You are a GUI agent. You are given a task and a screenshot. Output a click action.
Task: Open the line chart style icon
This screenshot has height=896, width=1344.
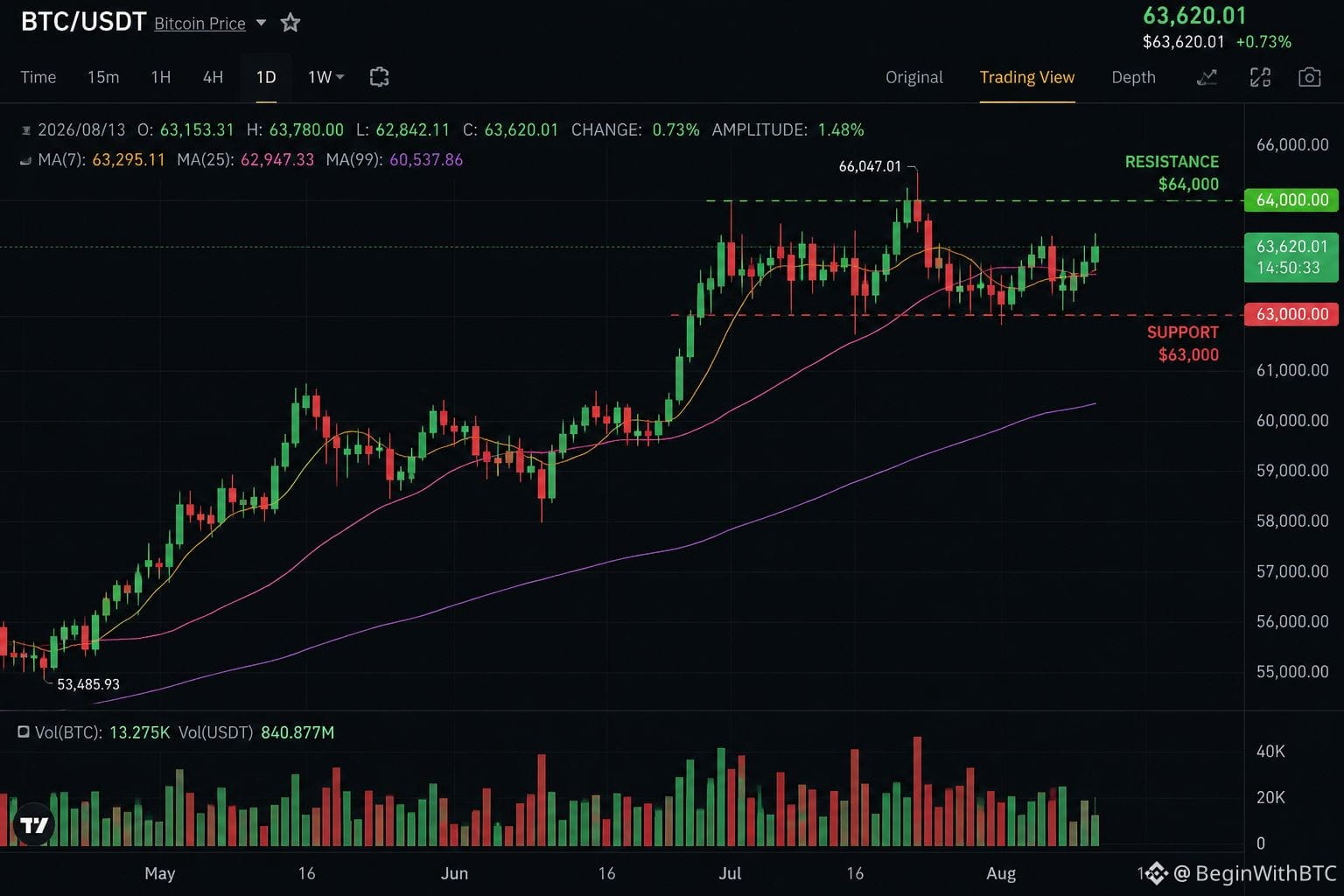[1207, 77]
